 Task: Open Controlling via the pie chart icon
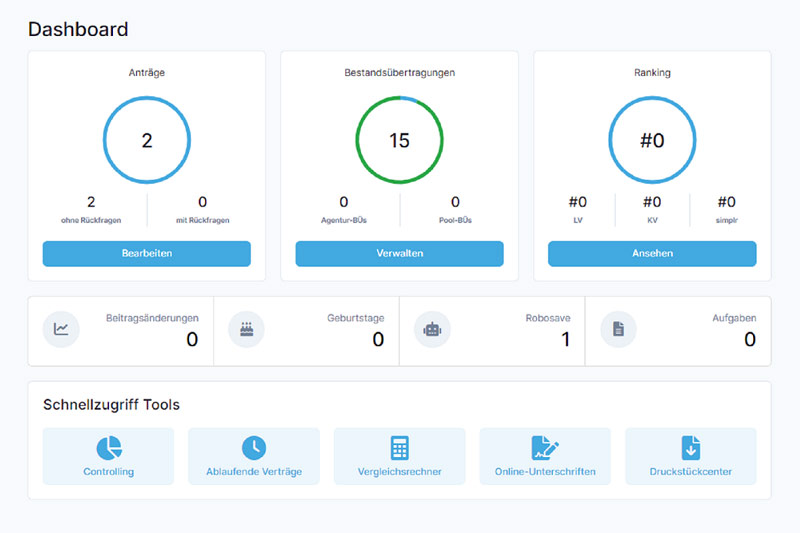(x=109, y=448)
